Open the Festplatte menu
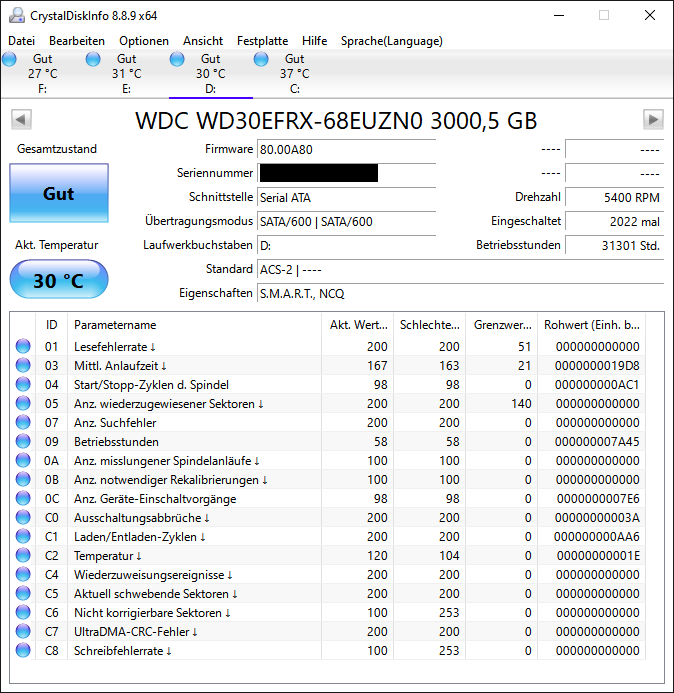The height and width of the screenshot is (693, 674). pyautogui.click(x=263, y=41)
